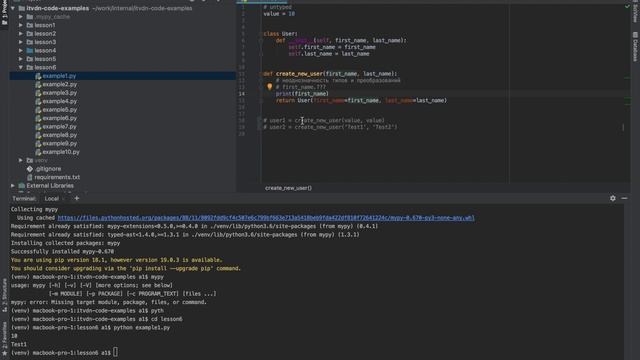Select example6.py in project tree
640x360 pixels.
(x=60, y=118)
